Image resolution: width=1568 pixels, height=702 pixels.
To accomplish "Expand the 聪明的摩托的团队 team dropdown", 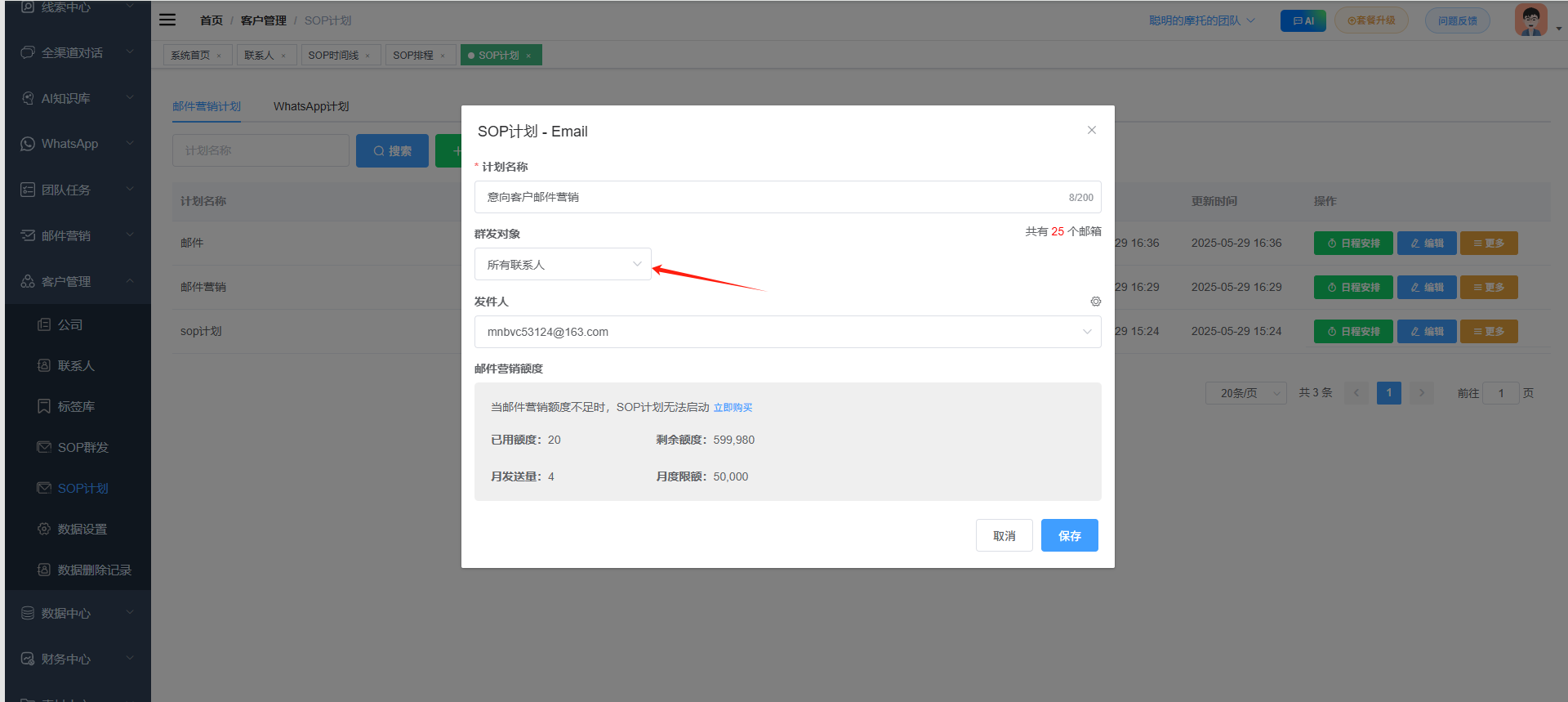I will coord(1201,20).
